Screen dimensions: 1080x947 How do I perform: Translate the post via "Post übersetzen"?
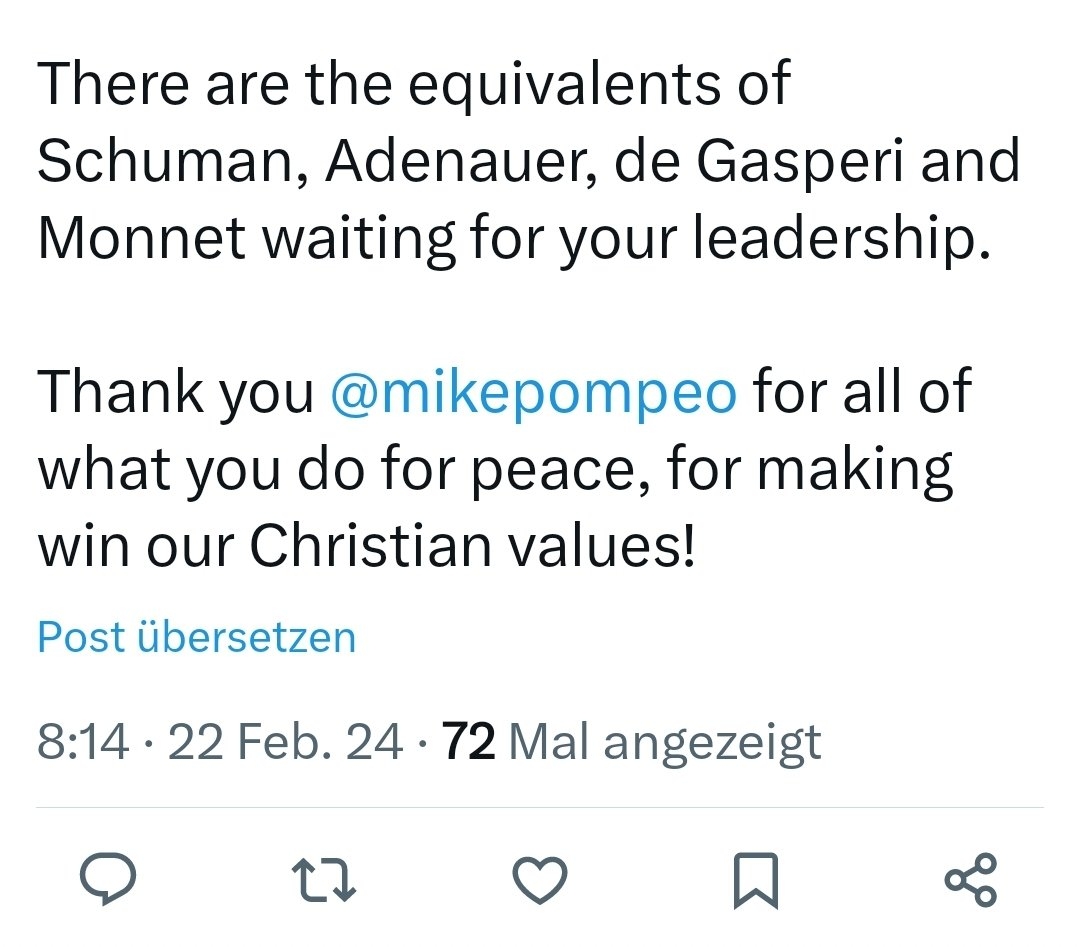tap(196, 637)
